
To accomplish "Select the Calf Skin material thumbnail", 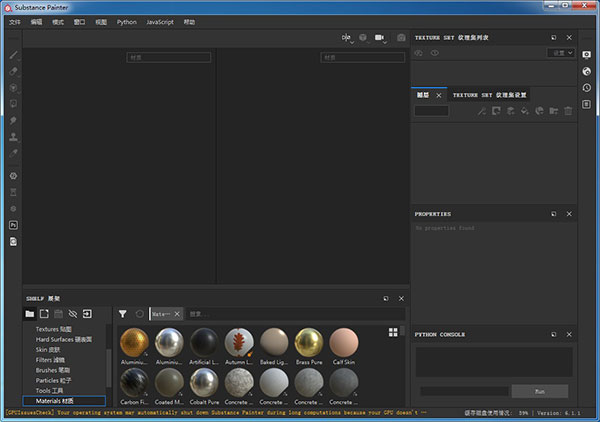I will (x=343, y=342).
